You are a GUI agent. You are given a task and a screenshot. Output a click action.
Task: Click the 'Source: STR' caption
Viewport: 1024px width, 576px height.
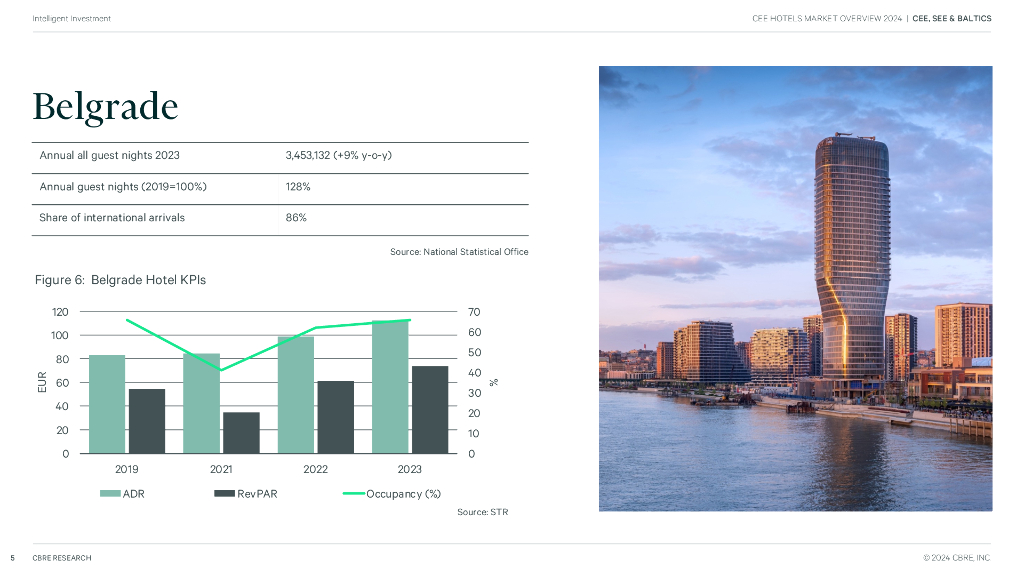click(x=483, y=512)
